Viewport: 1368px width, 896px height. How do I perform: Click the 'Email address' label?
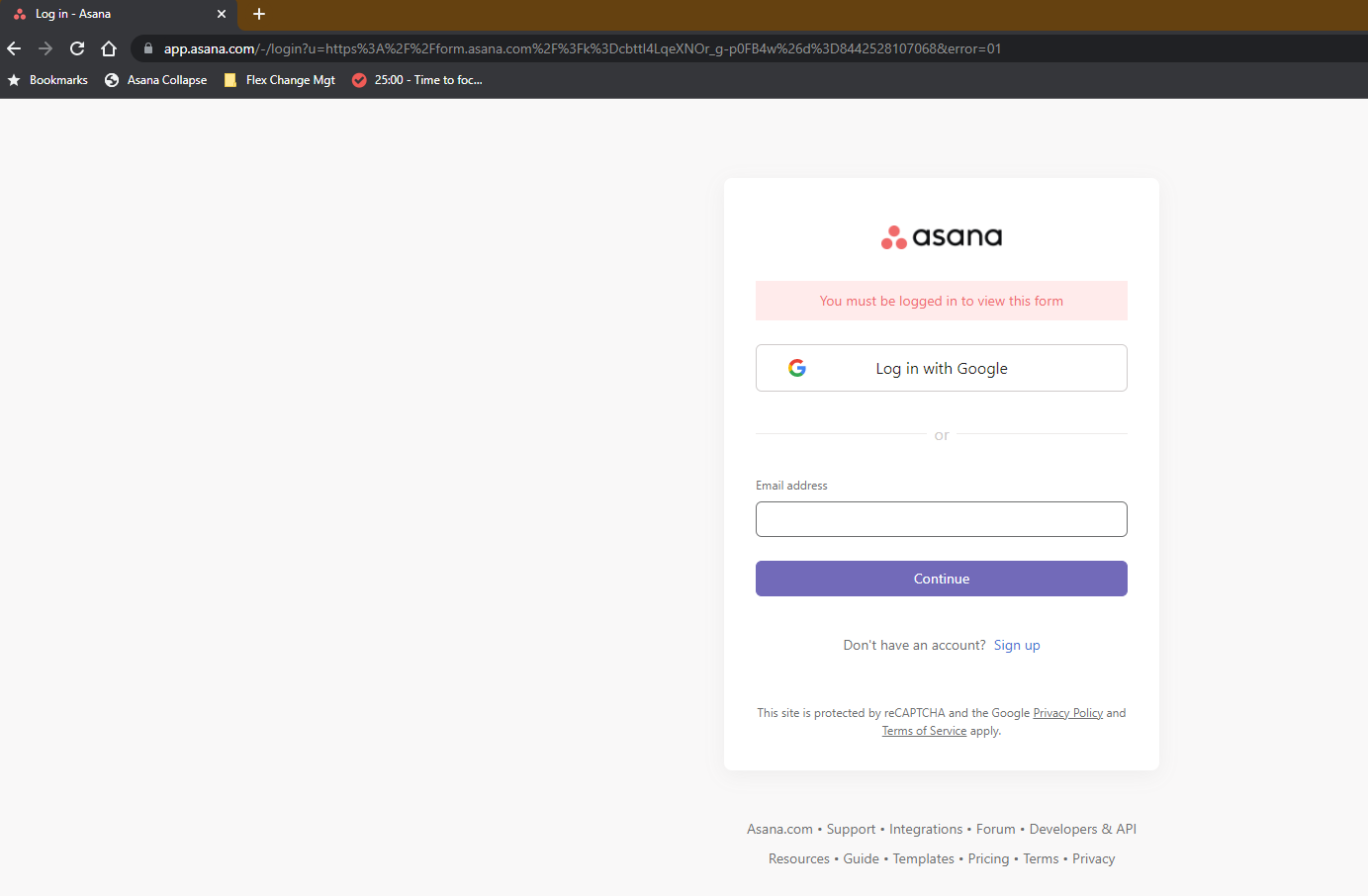coord(791,486)
